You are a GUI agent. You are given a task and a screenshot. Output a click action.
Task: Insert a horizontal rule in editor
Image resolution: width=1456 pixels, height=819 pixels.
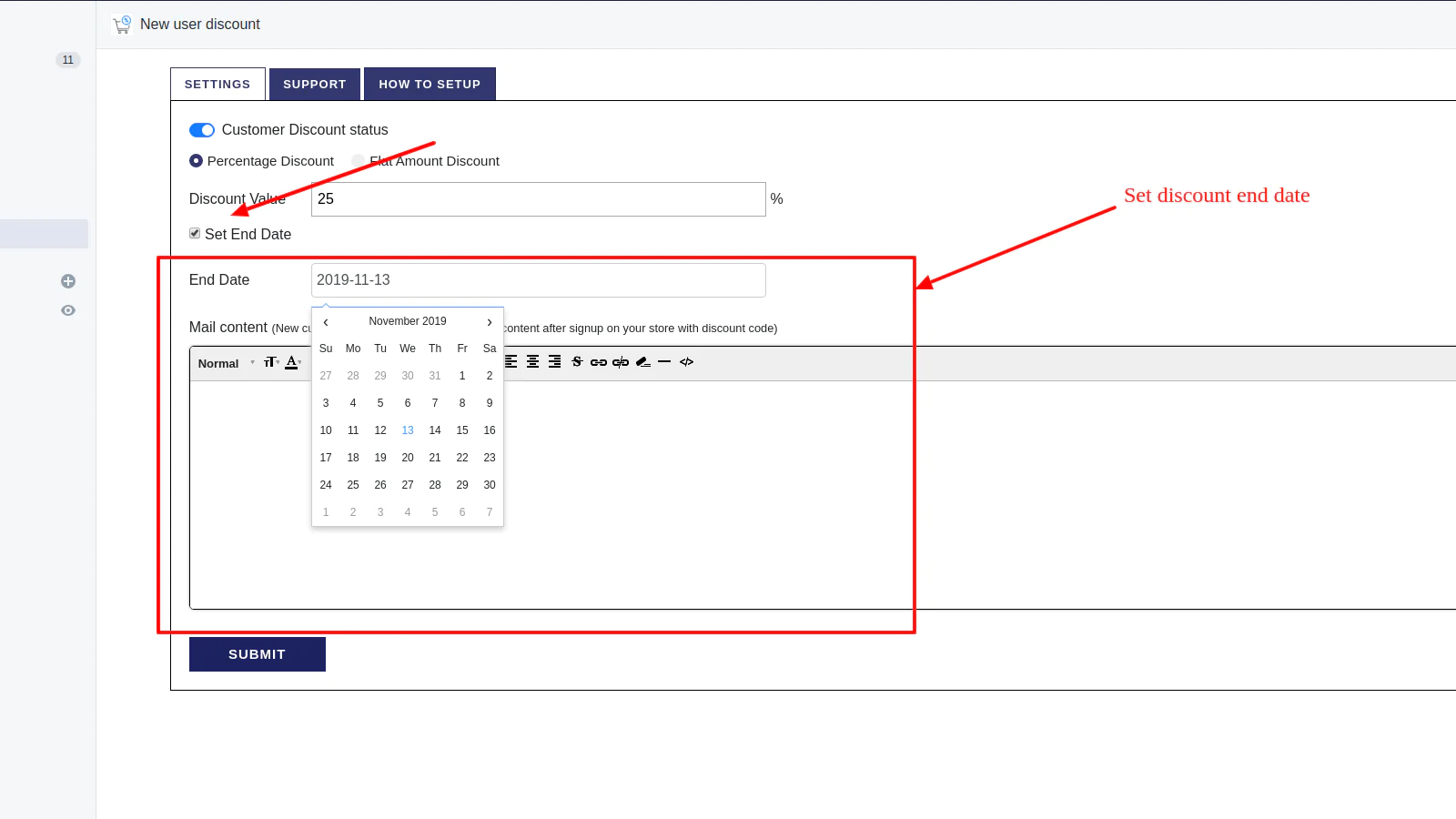coord(664,362)
